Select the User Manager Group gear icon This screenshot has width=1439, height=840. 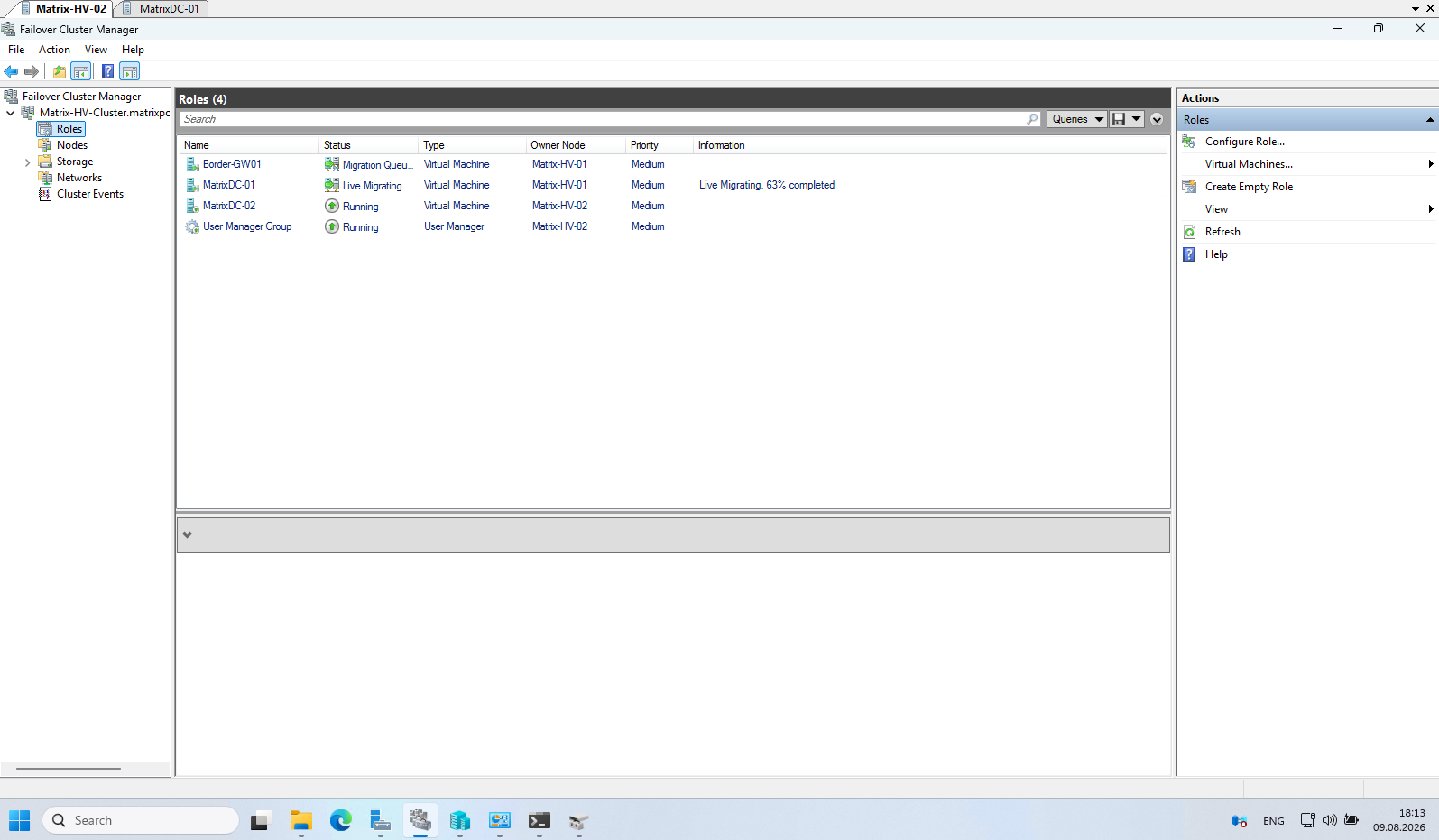click(192, 226)
